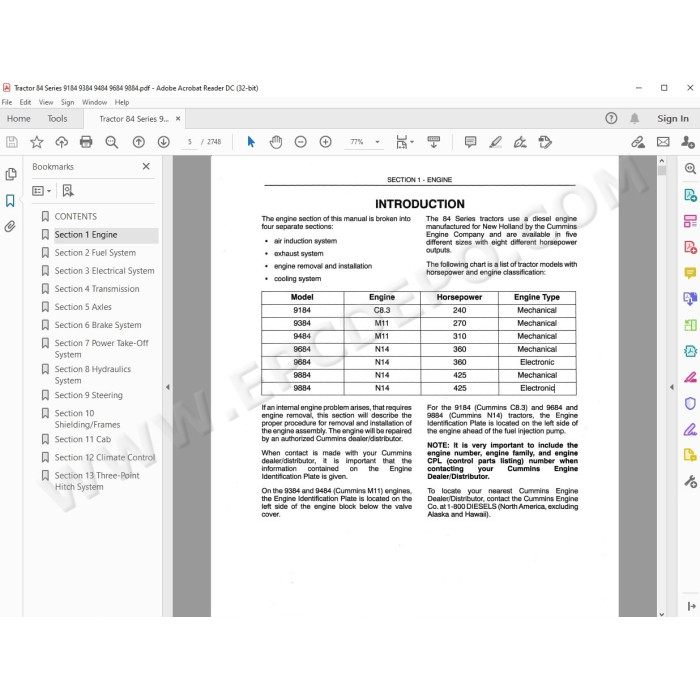Jump to Section 4 Transmission bookmark

point(97,289)
